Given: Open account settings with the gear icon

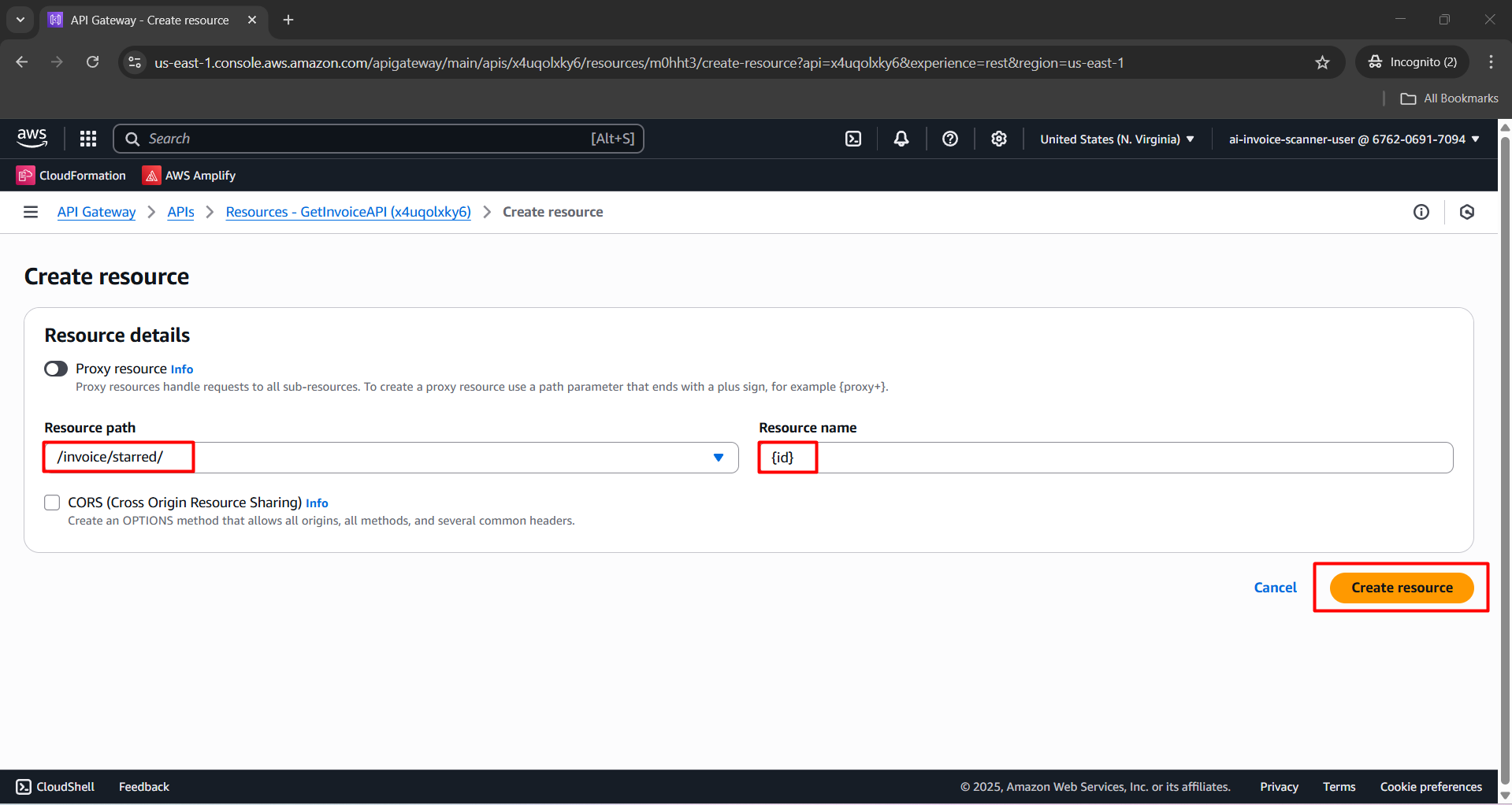Looking at the screenshot, I should point(998,138).
